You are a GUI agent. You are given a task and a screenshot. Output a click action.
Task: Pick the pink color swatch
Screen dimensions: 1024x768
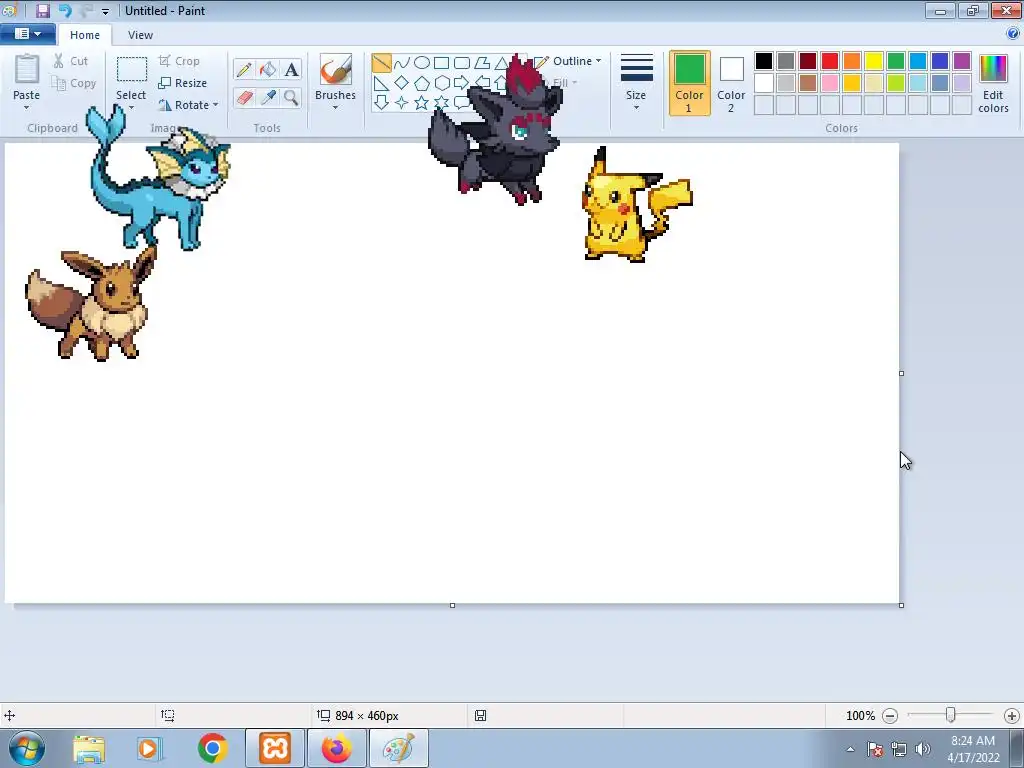point(829,83)
